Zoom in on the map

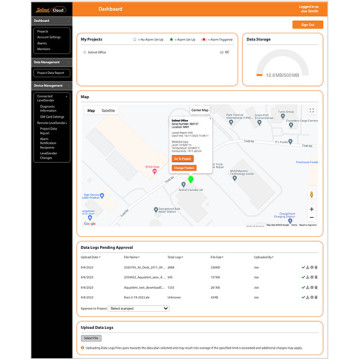pos(312,209)
